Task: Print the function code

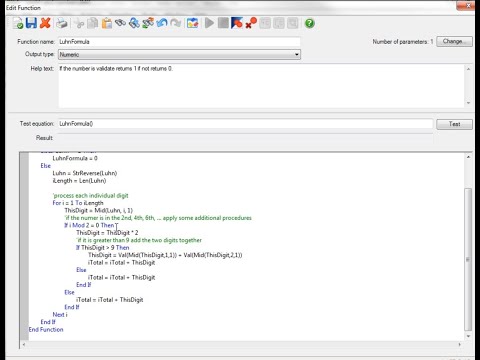Action: 62,23
